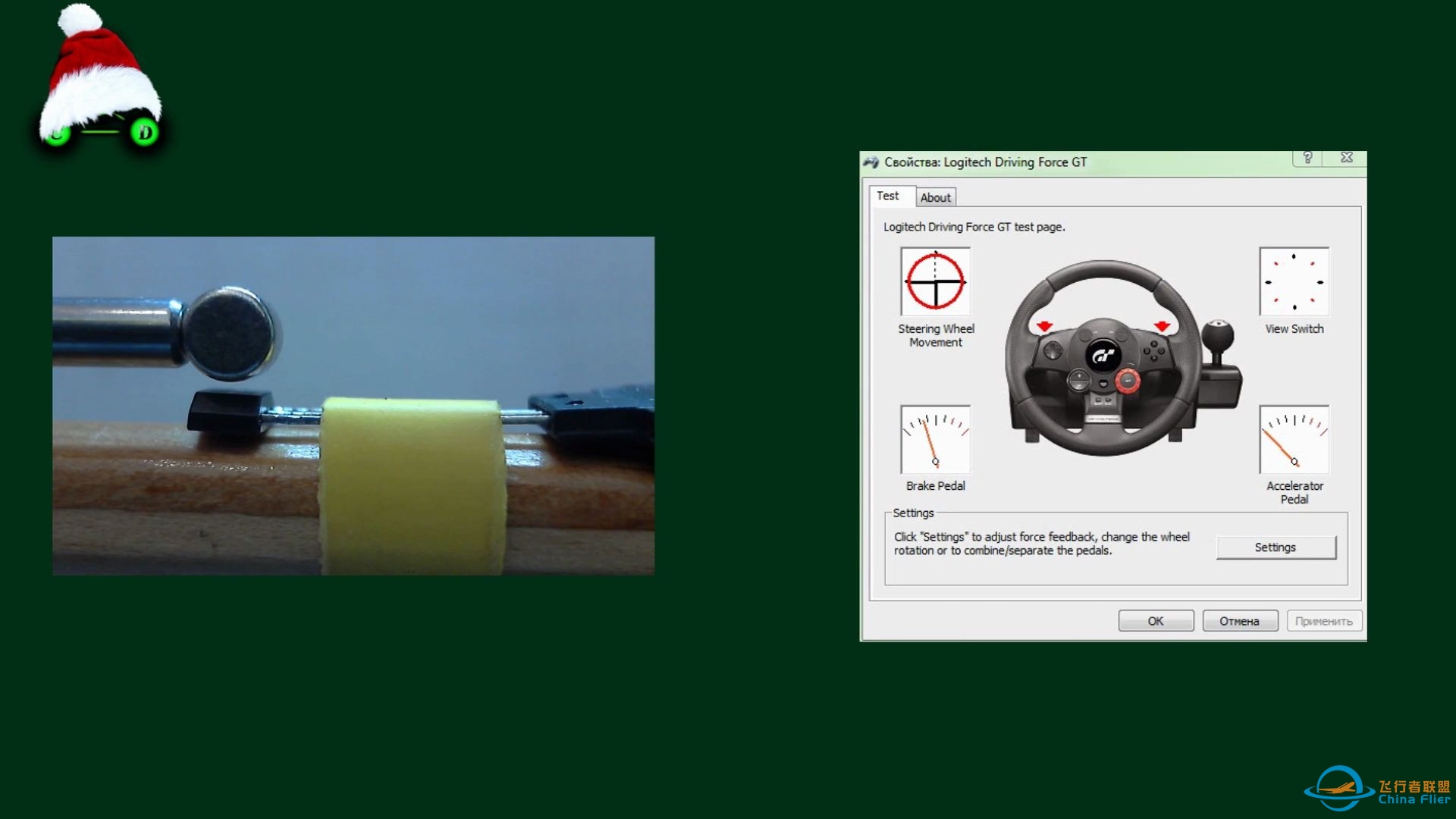Viewport: 1456px width, 819px height.
Task: Click the View Switch indicator
Action: 1294,281
